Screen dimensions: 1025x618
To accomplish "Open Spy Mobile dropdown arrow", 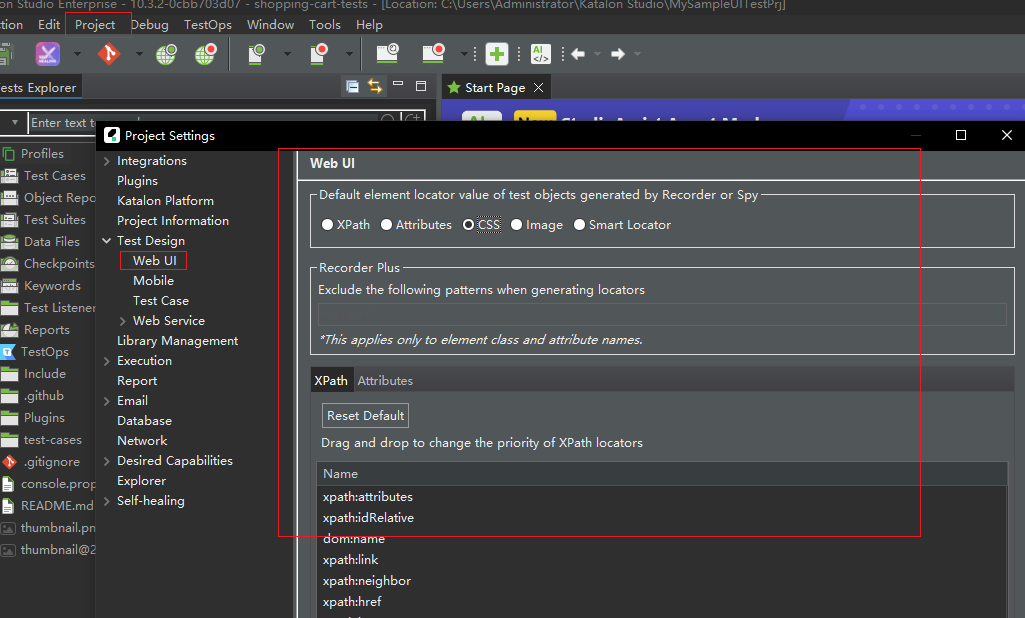I will click(x=287, y=54).
